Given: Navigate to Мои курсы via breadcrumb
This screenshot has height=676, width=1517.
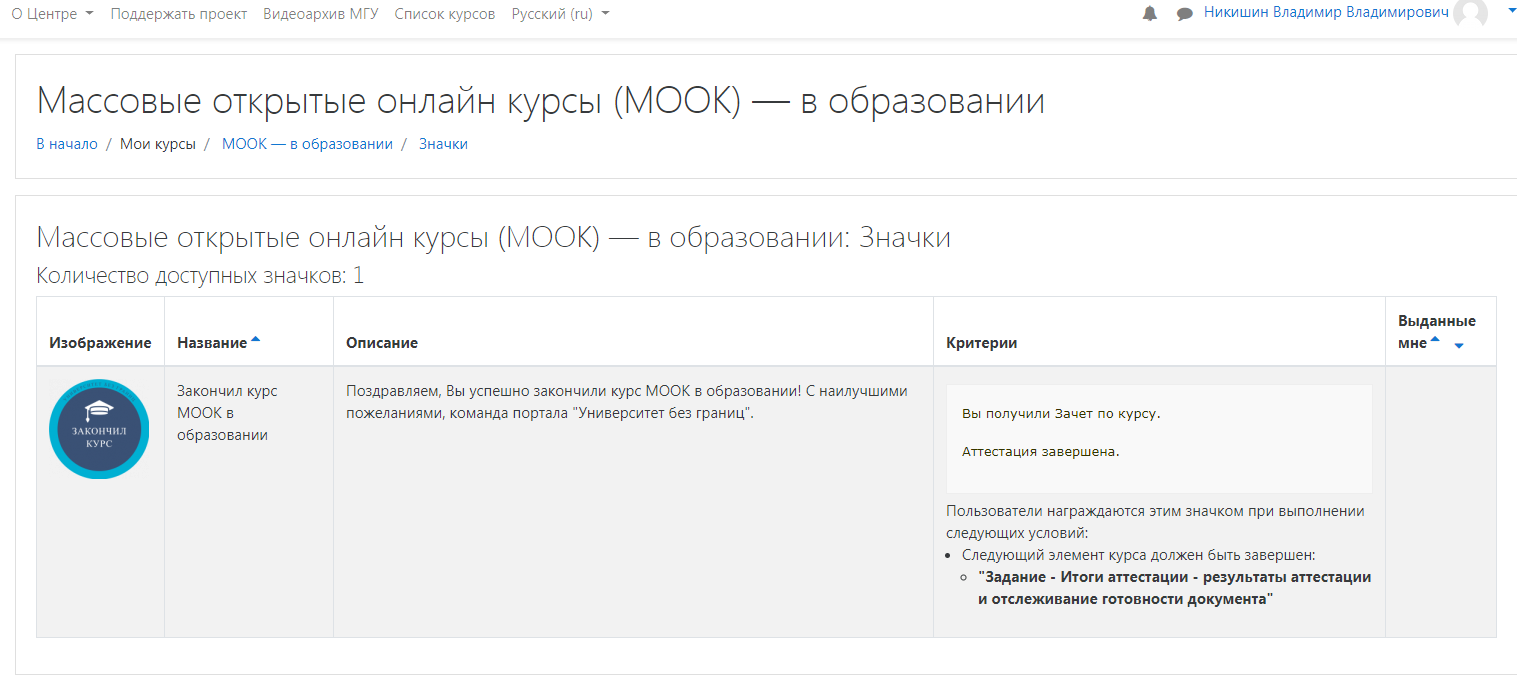Looking at the screenshot, I should [x=157, y=143].
